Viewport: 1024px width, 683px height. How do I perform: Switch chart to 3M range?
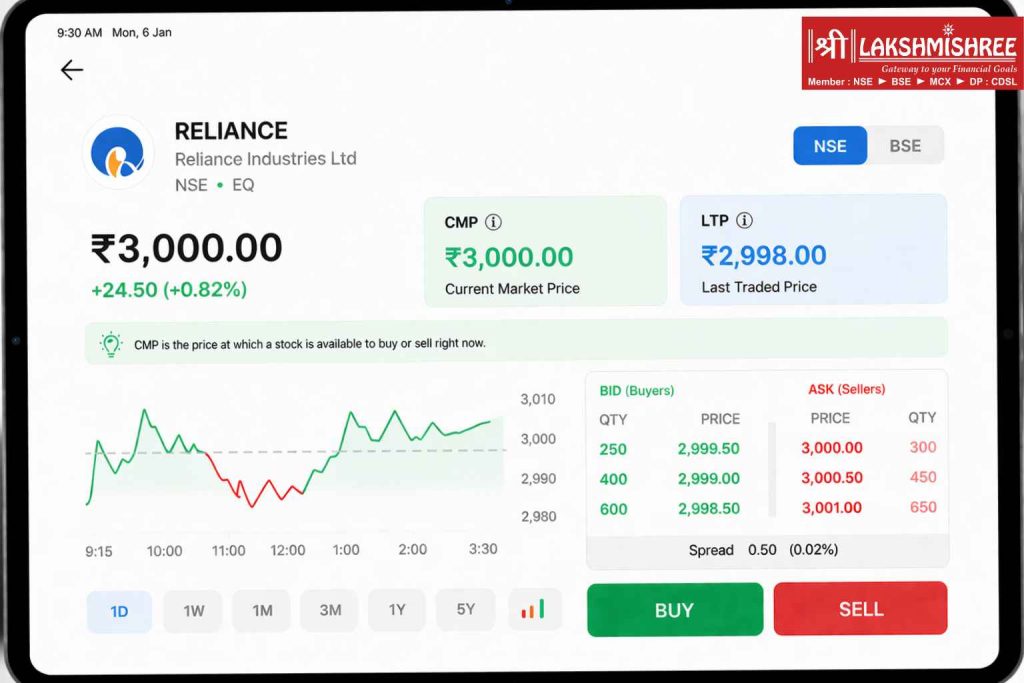point(330,611)
